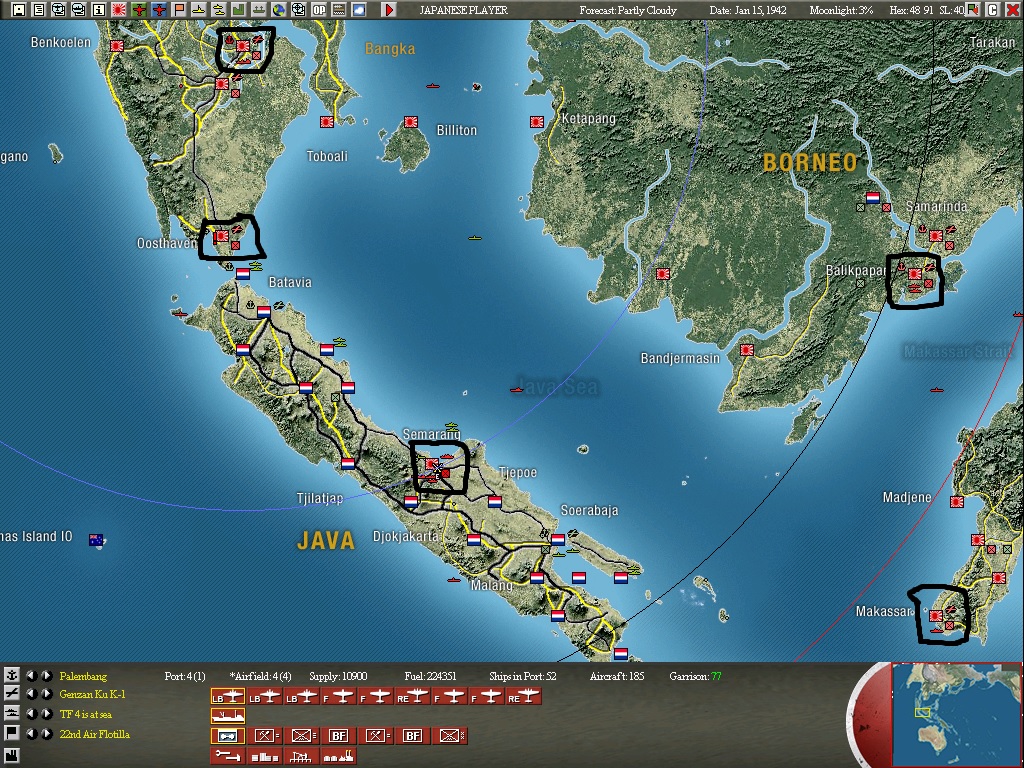Go to next base arrow beside Palembang
Image resolution: width=1024 pixels, height=768 pixels.
[x=47, y=675]
